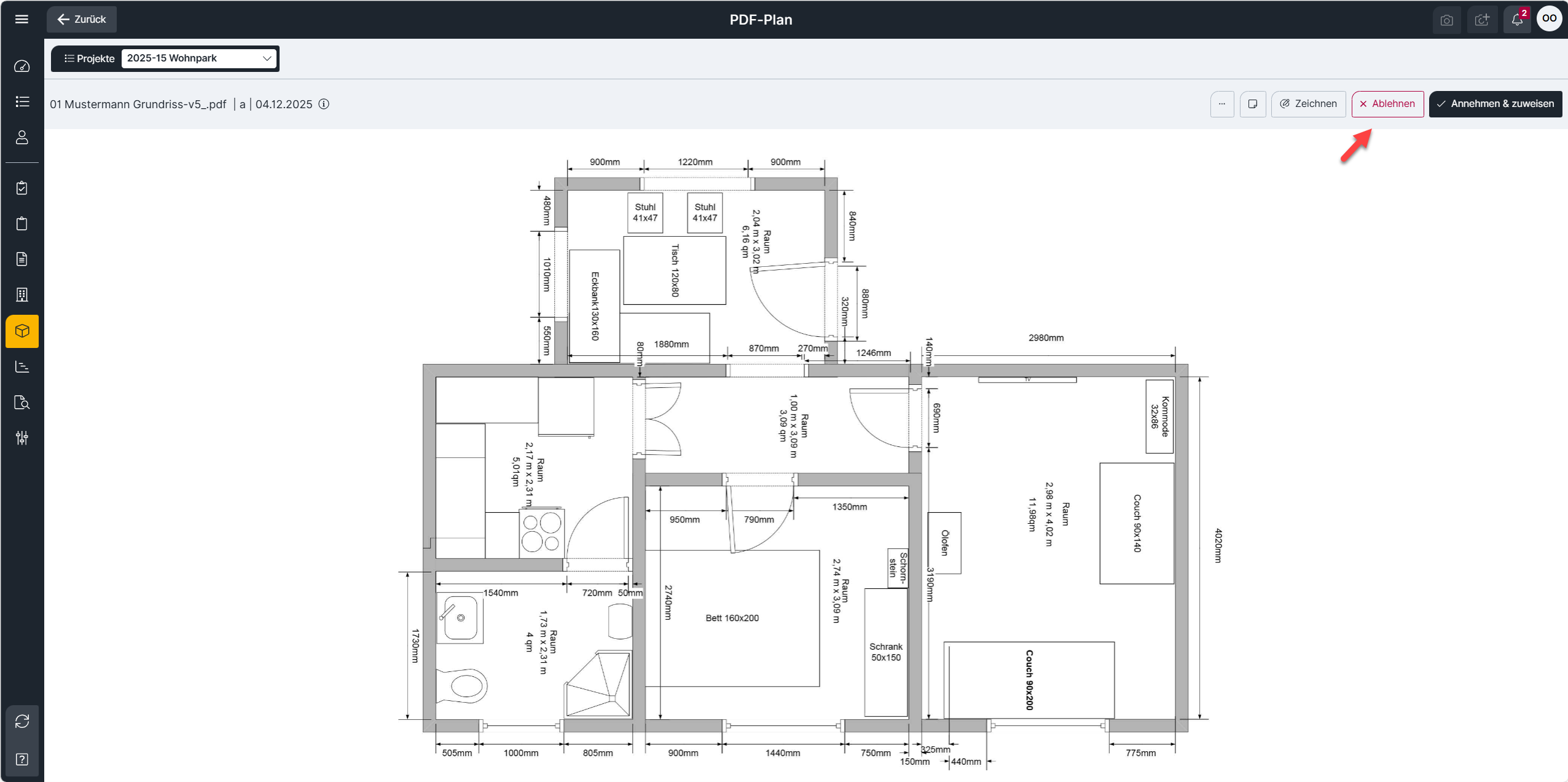The image size is (1568, 782).
Task: Click Annehmen & zuweisen button
Action: point(1495,104)
